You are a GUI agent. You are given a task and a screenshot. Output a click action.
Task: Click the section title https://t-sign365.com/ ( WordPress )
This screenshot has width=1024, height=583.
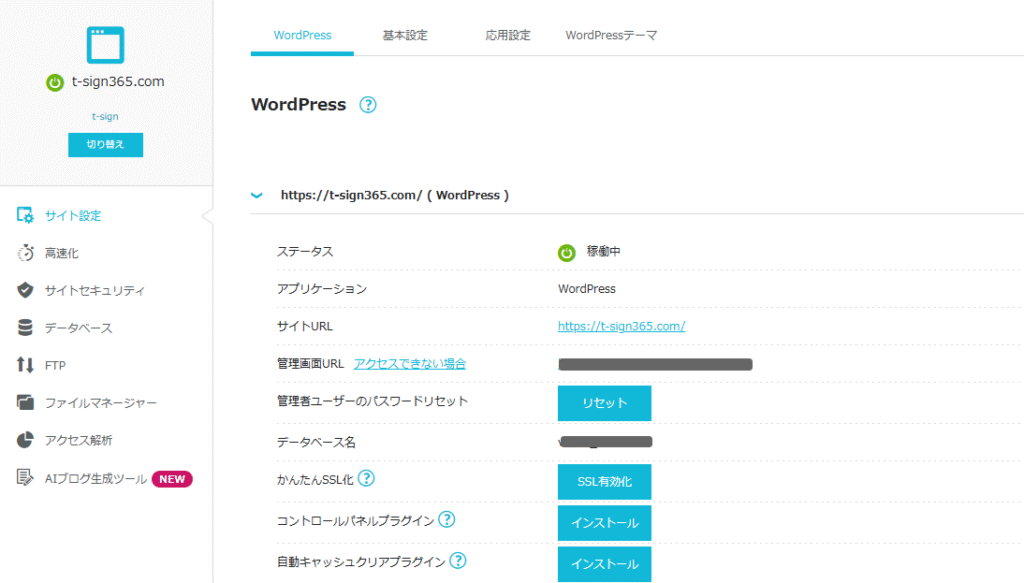(394, 195)
